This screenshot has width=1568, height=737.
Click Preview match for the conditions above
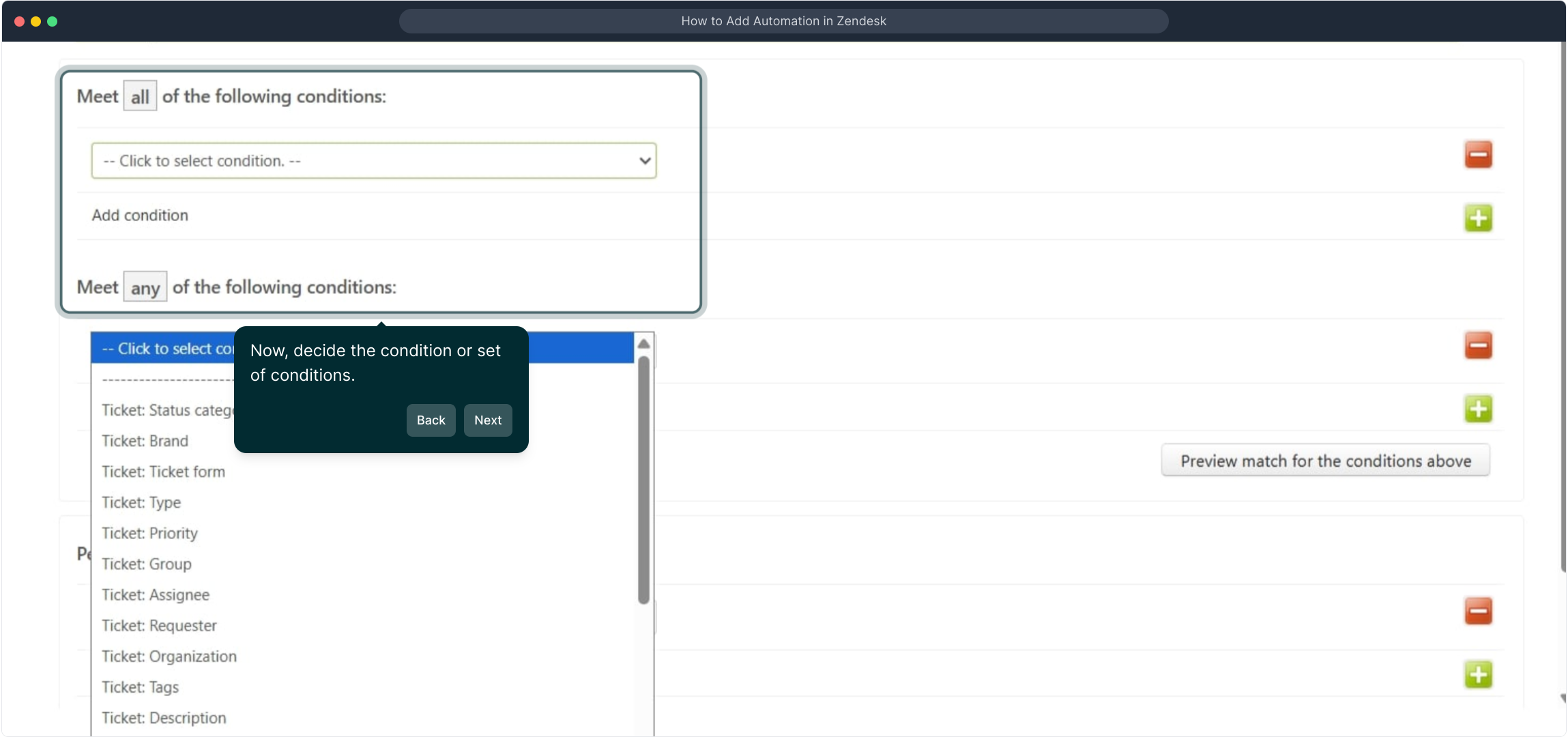(x=1325, y=461)
